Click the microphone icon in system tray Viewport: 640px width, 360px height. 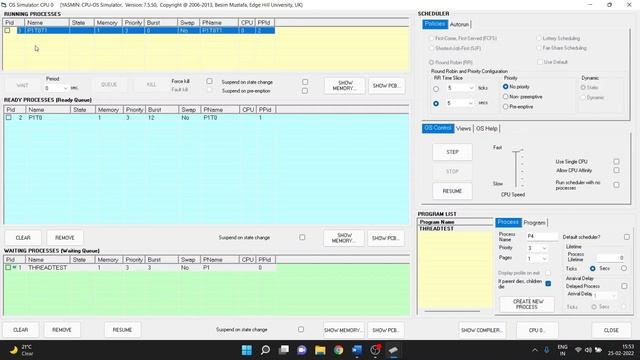coord(547,350)
